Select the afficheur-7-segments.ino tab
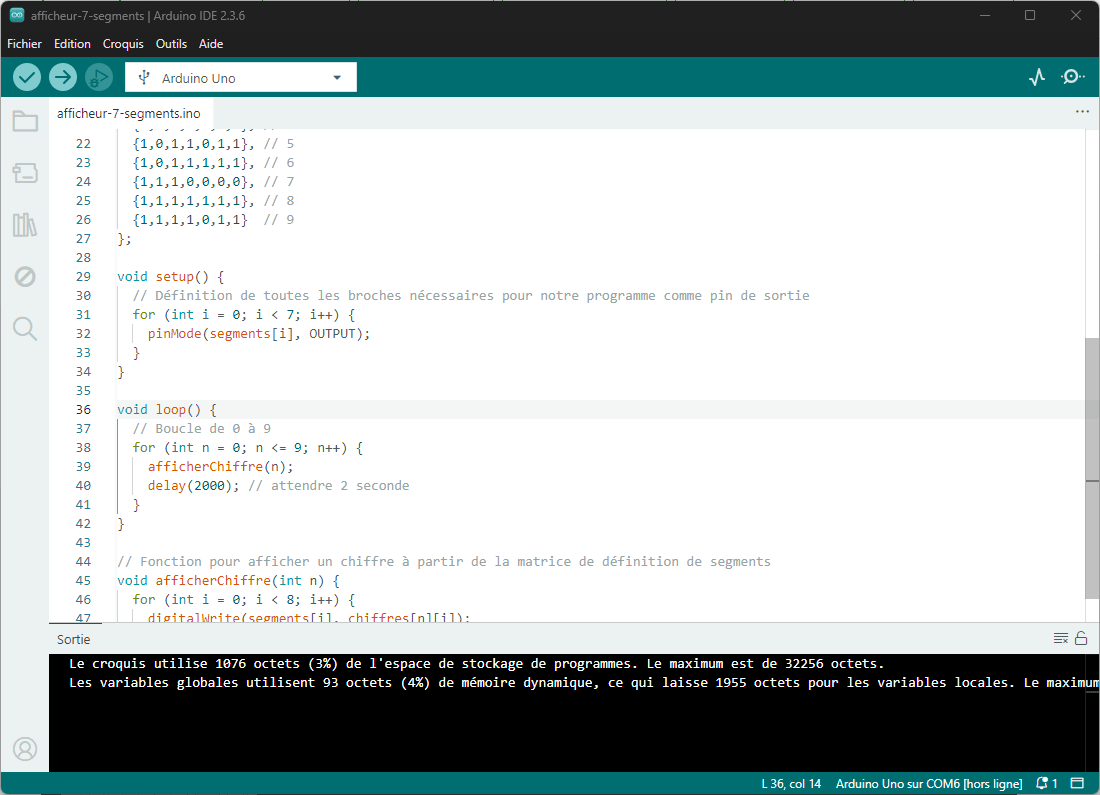 [x=129, y=114]
